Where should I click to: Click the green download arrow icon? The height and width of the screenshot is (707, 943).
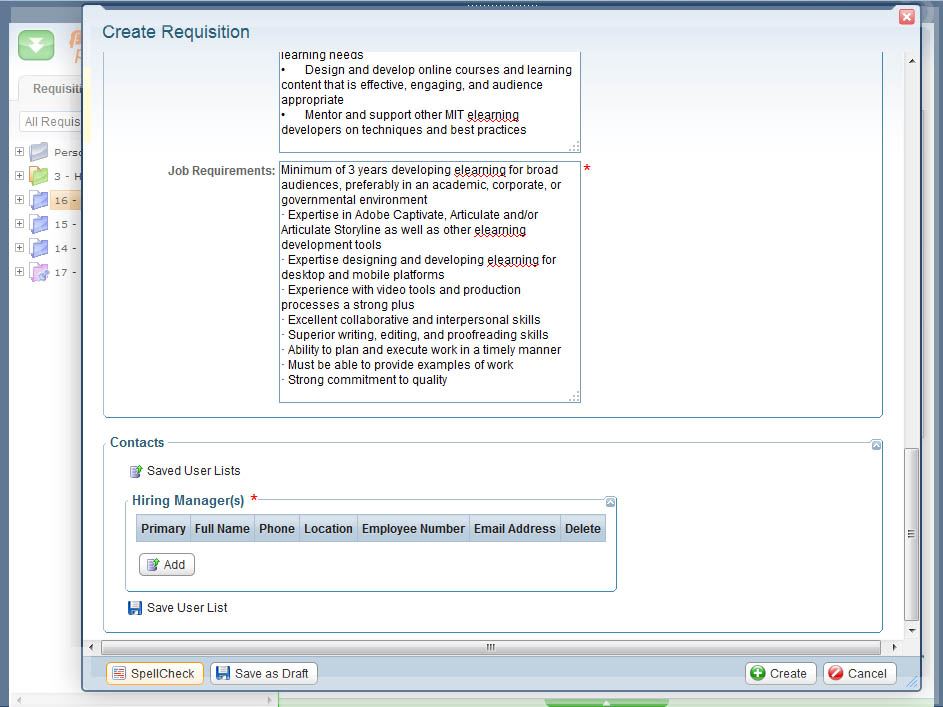click(x=36, y=45)
